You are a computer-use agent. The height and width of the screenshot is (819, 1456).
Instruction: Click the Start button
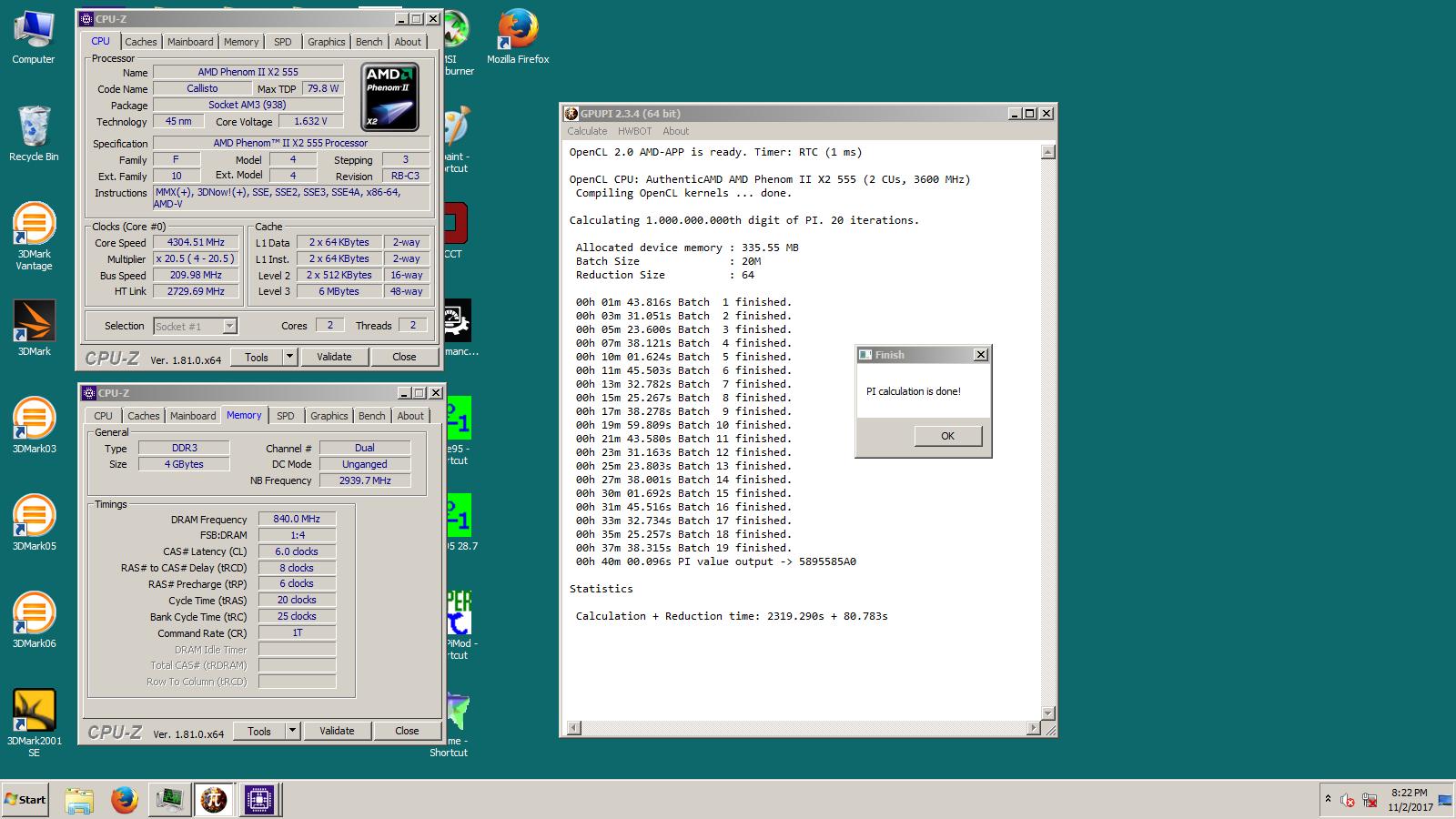[25, 800]
